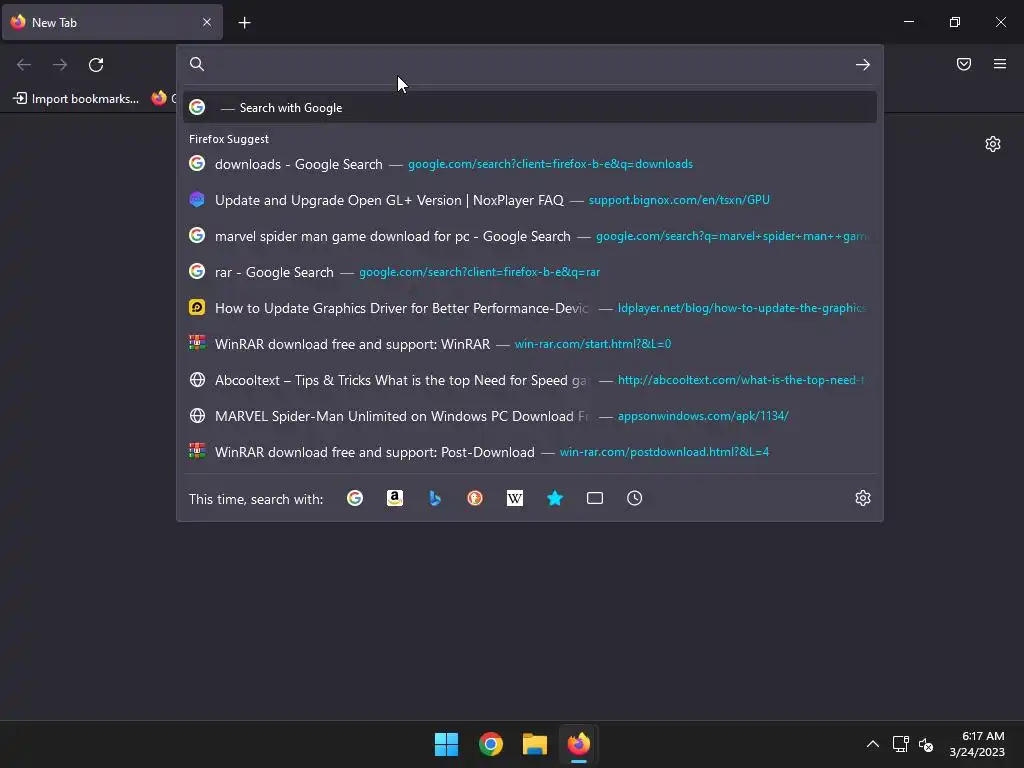Search history using the clock icon
This screenshot has width=1024, height=768.
coord(635,498)
